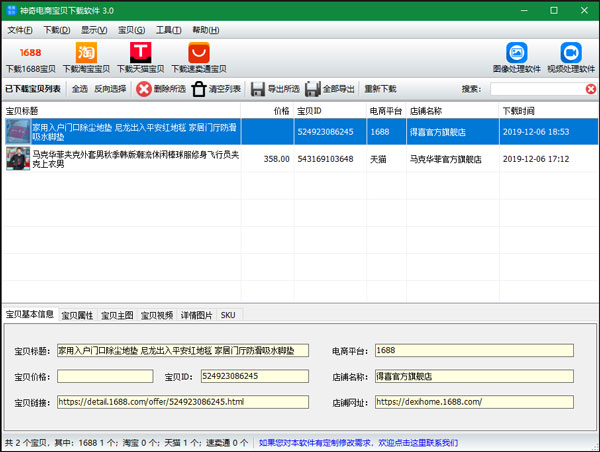Switch to the 宝贝属性 tab

(x=77, y=315)
